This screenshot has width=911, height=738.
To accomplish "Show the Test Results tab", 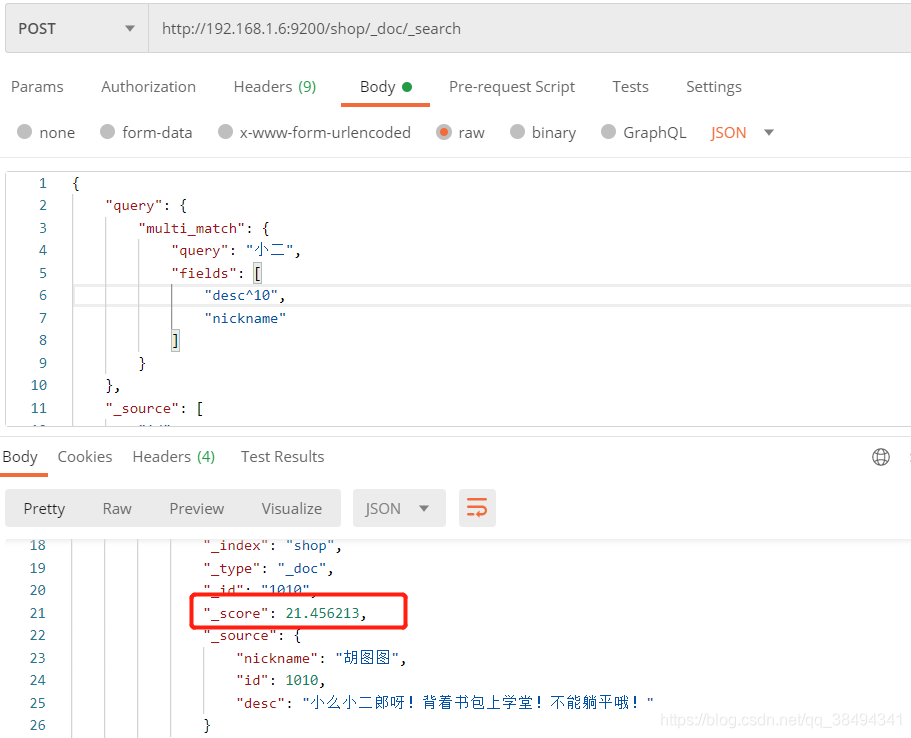I will pos(282,457).
